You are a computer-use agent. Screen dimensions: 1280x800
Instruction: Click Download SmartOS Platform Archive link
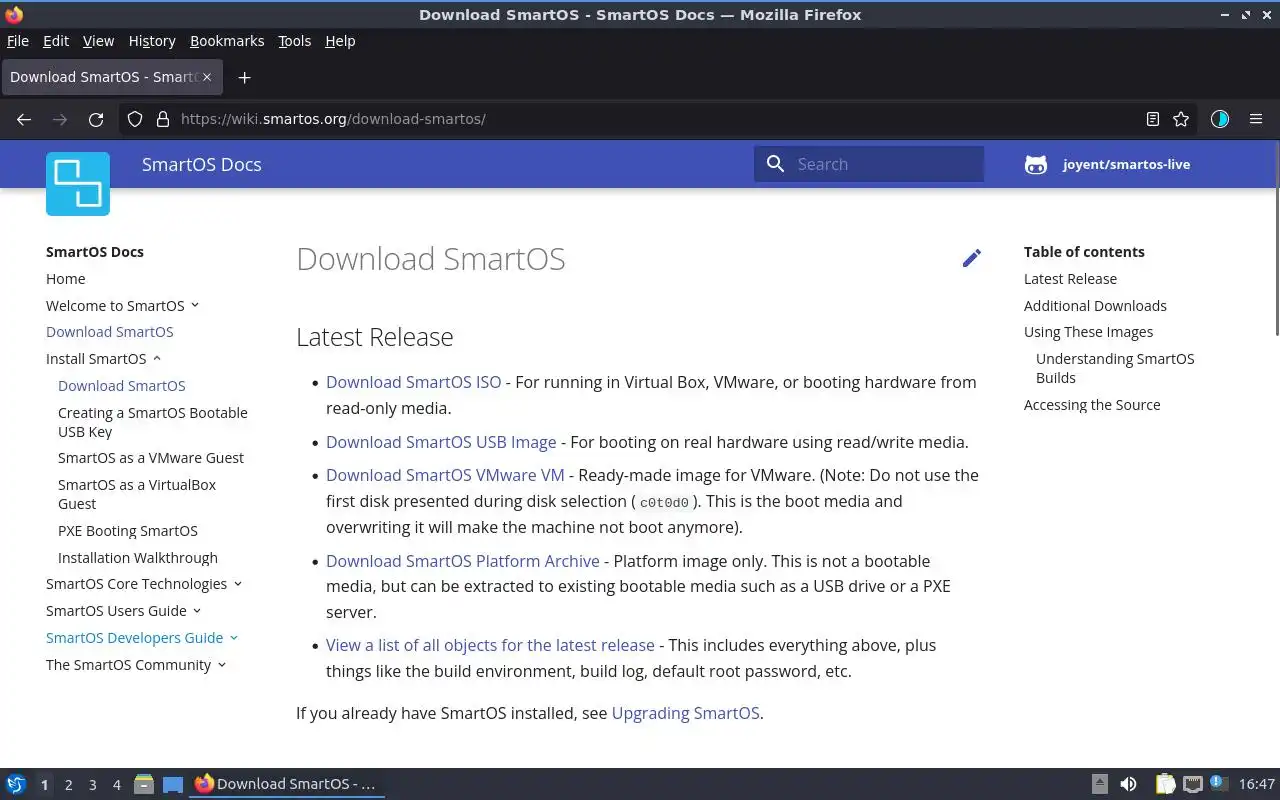tap(463, 561)
